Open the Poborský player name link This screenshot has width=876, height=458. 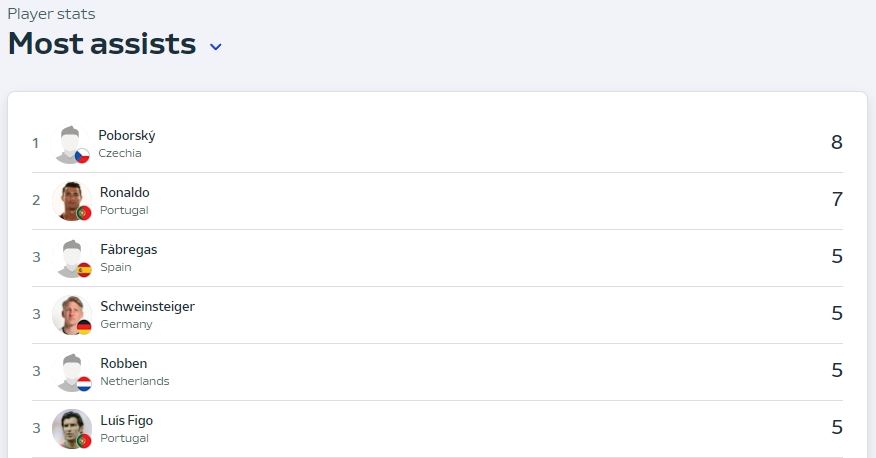click(127, 136)
